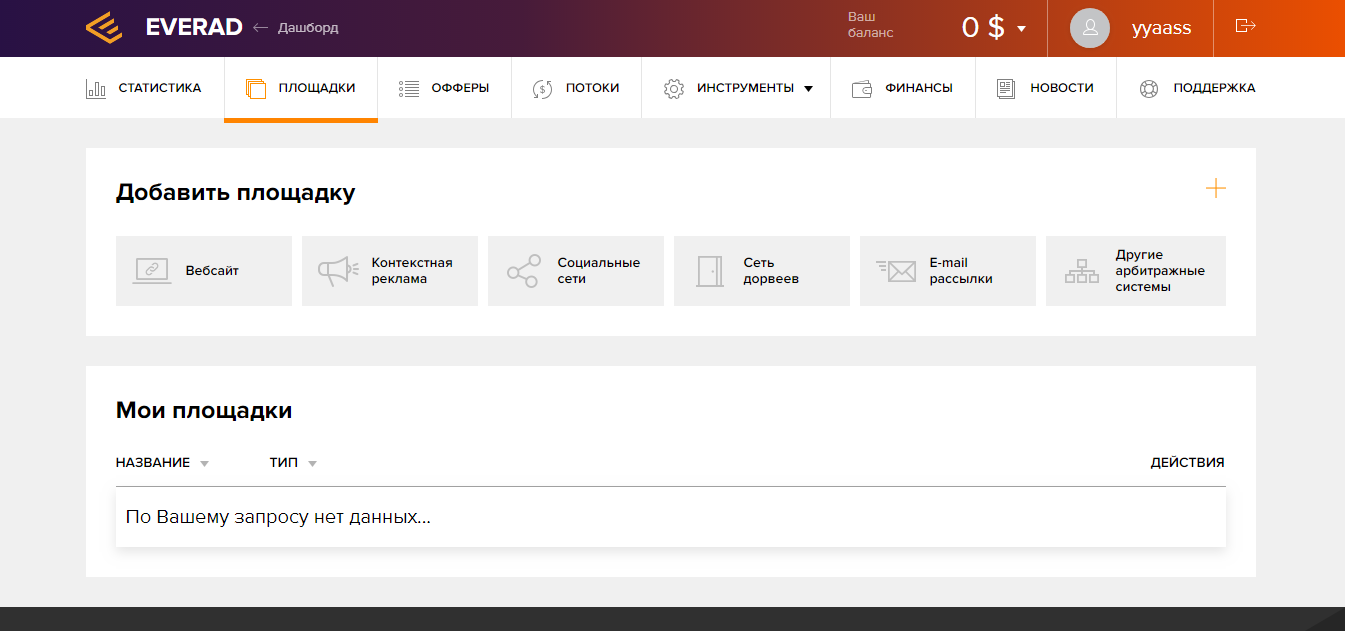
Task: Click the Статистика bar chart icon
Action: (96, 88)
